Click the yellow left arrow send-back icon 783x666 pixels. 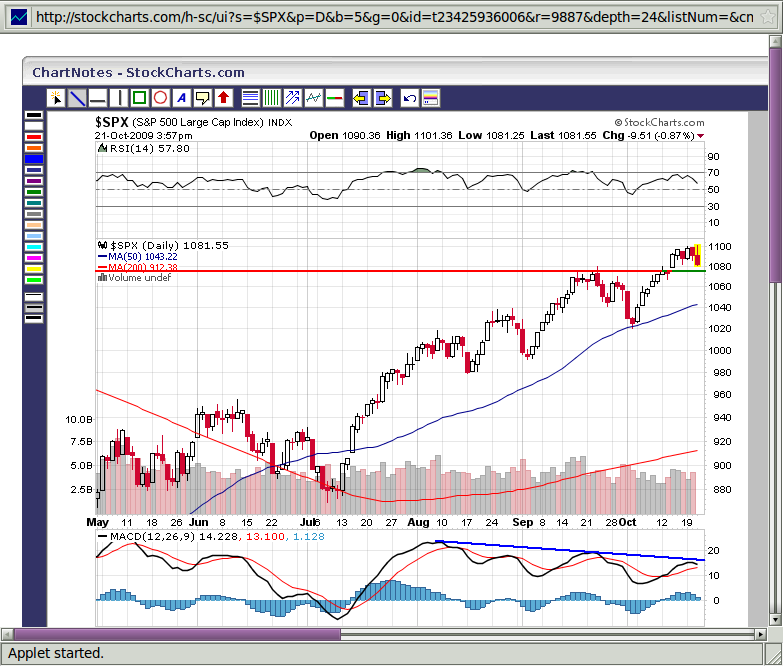(x=361, y=98)
